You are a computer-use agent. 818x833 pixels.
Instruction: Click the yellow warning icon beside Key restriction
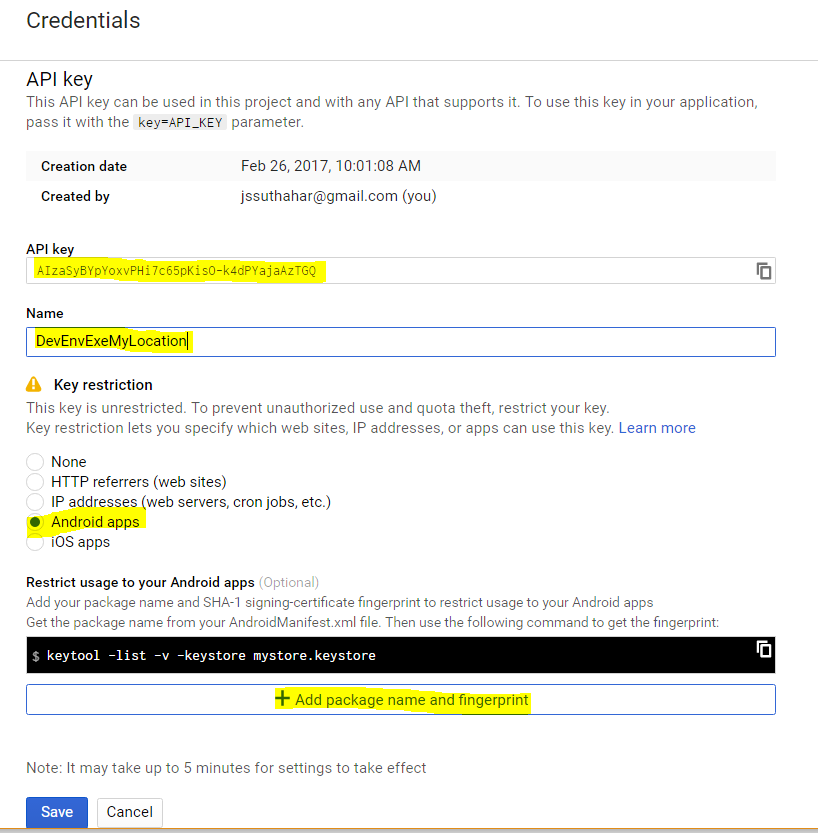[x=33, y=384]
